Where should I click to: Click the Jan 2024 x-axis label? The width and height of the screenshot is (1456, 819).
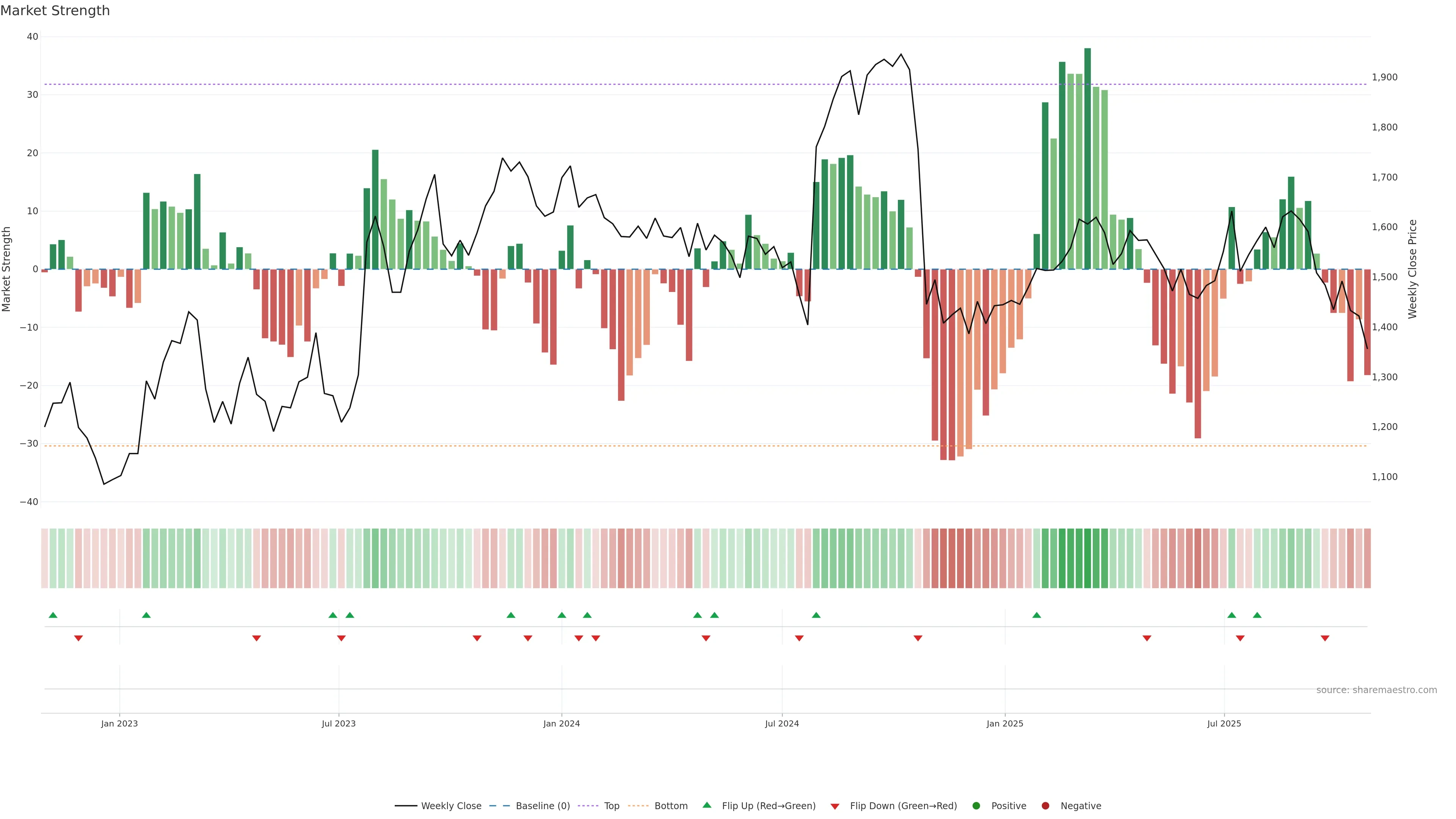561,723
